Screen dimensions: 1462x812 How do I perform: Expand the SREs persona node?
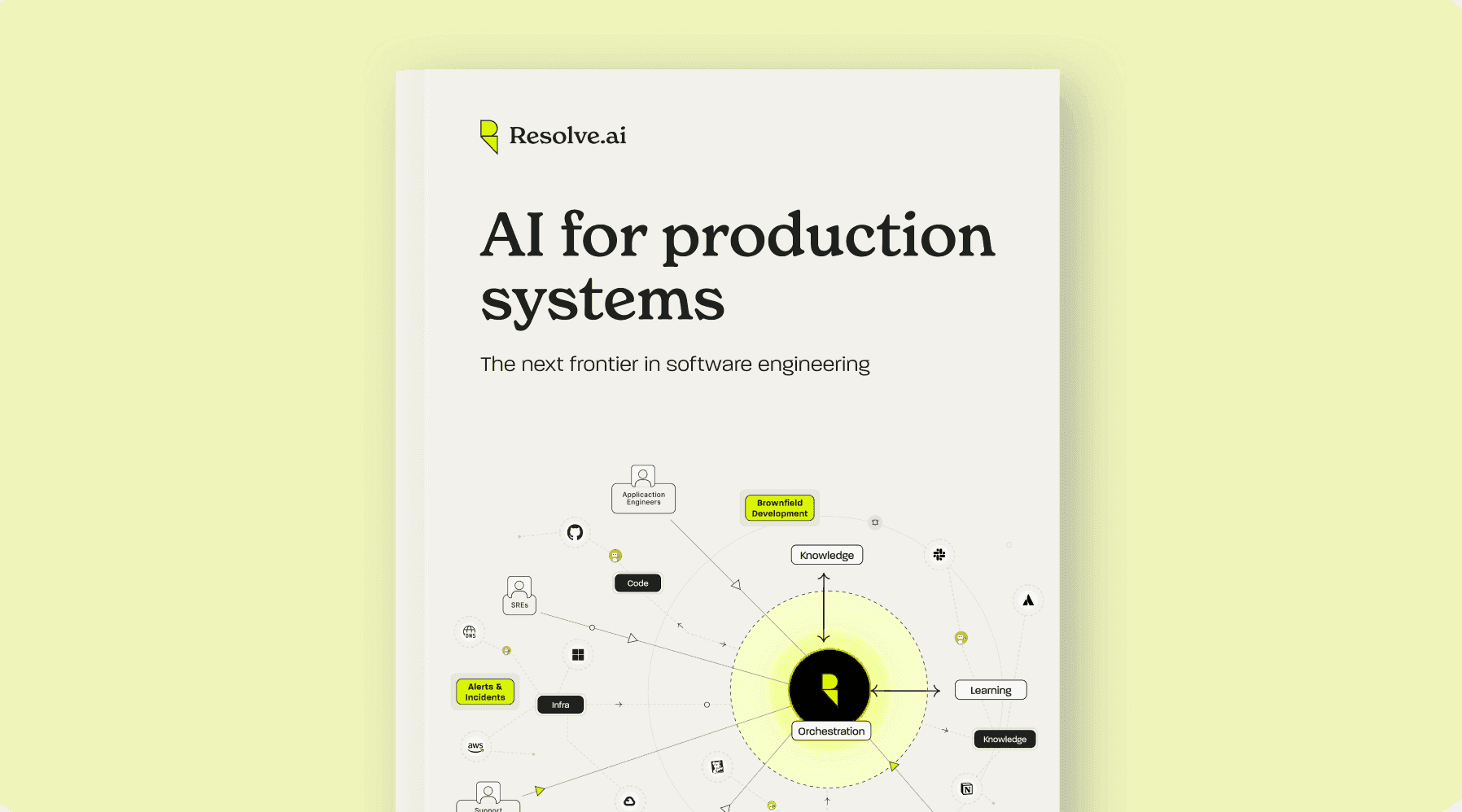click(519, 596)
